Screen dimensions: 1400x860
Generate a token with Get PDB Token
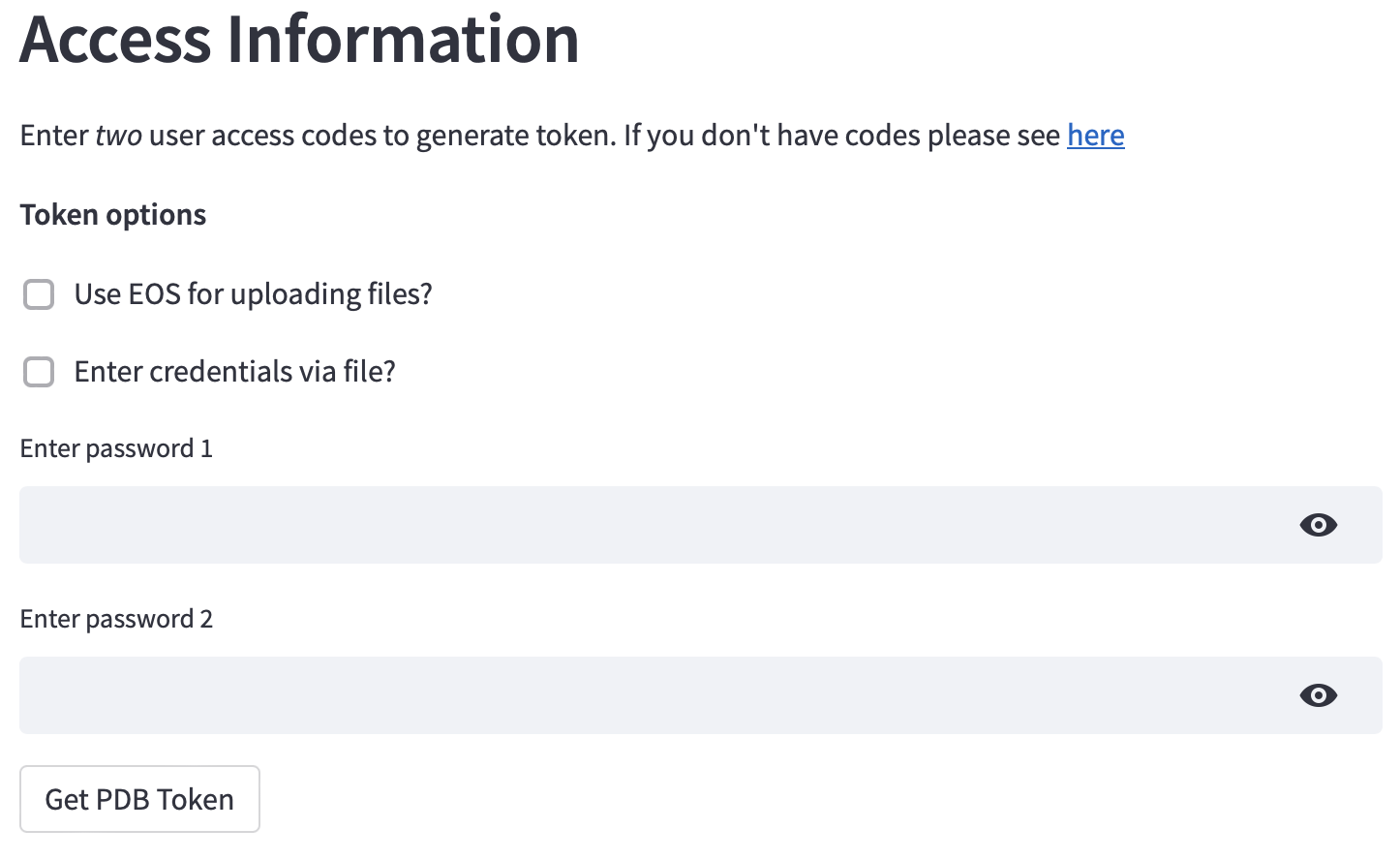click(138, 798)
